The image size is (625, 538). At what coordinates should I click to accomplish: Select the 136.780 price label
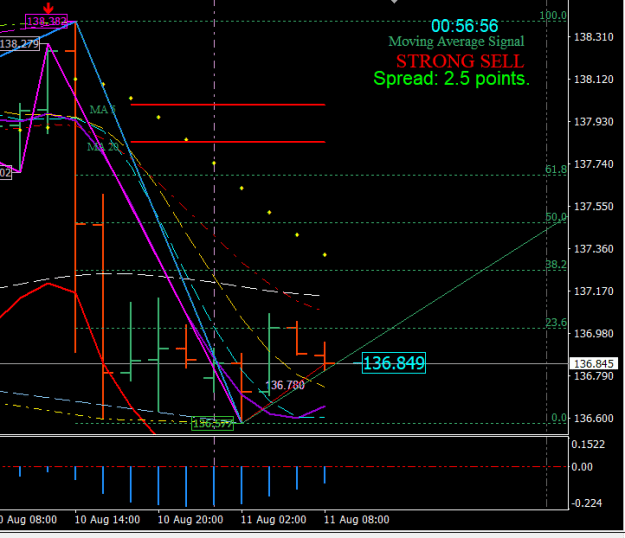point(285,385)
